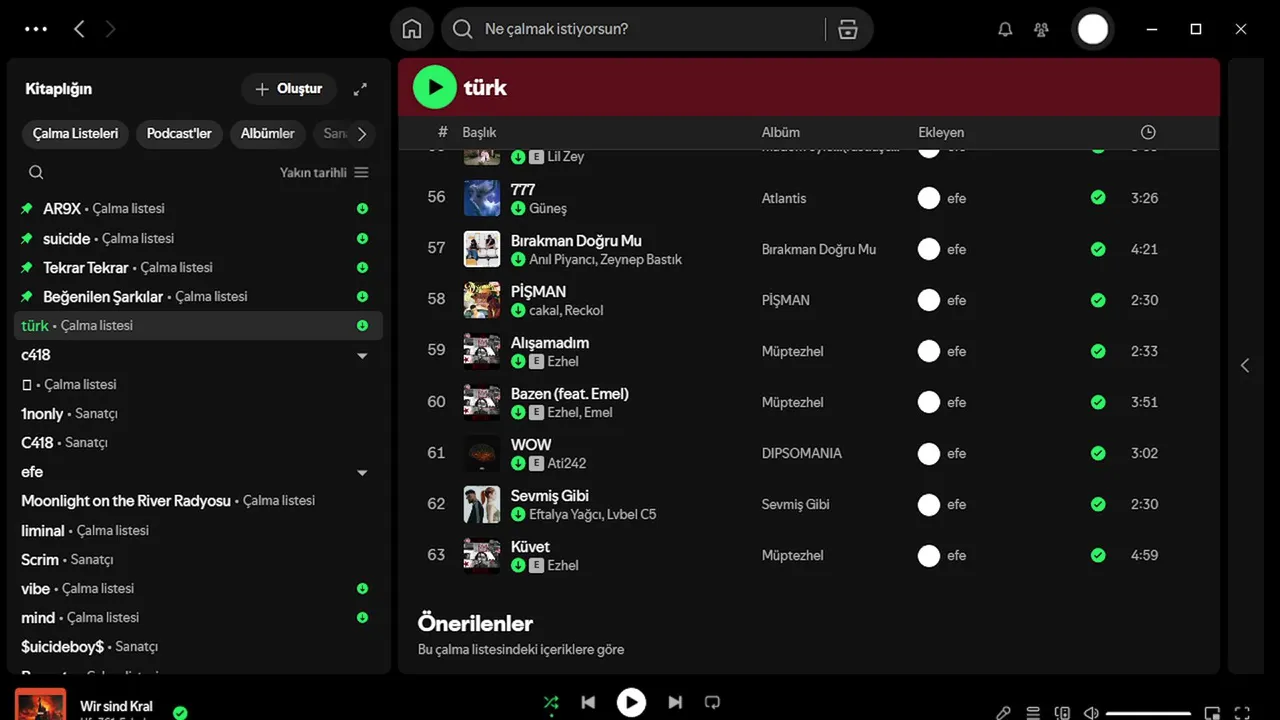Viewport: 1280px width, 720px height.
Task: Expand the library to full view
Action: [359, 89]
